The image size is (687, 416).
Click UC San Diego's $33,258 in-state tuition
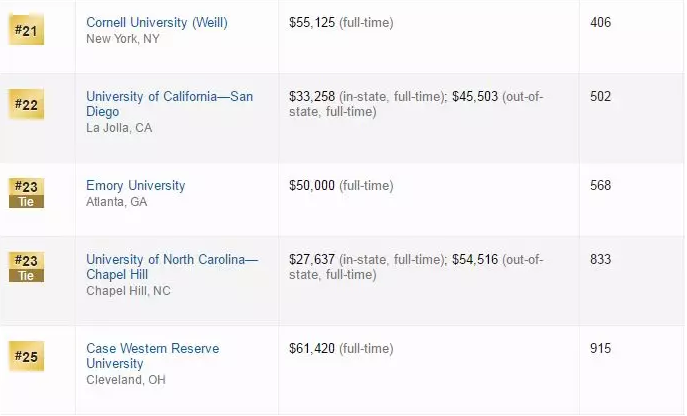coord(312,96)
